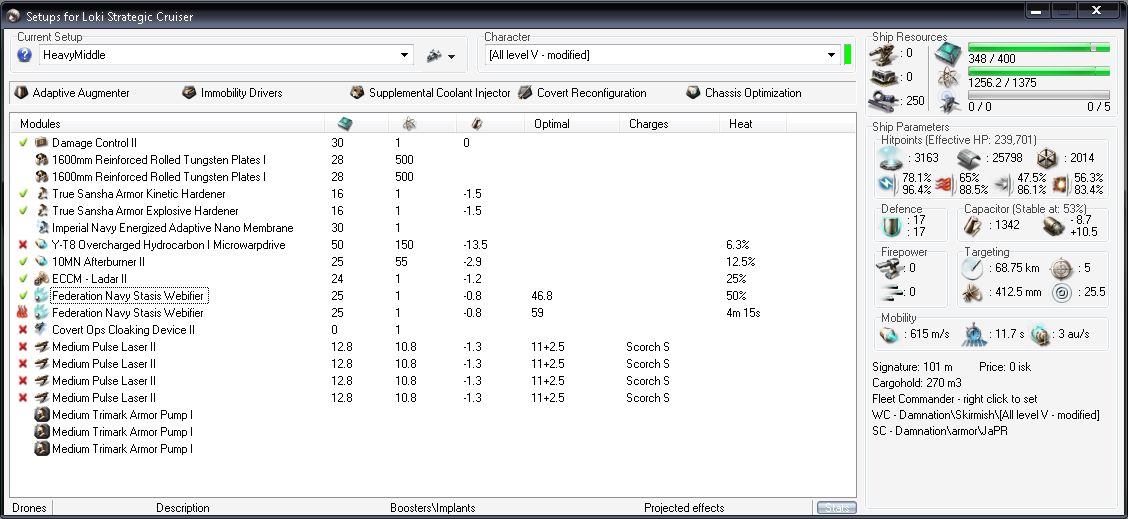
Task: Click the thermal resistance icon showing 65%
Action: pos(943,184)
